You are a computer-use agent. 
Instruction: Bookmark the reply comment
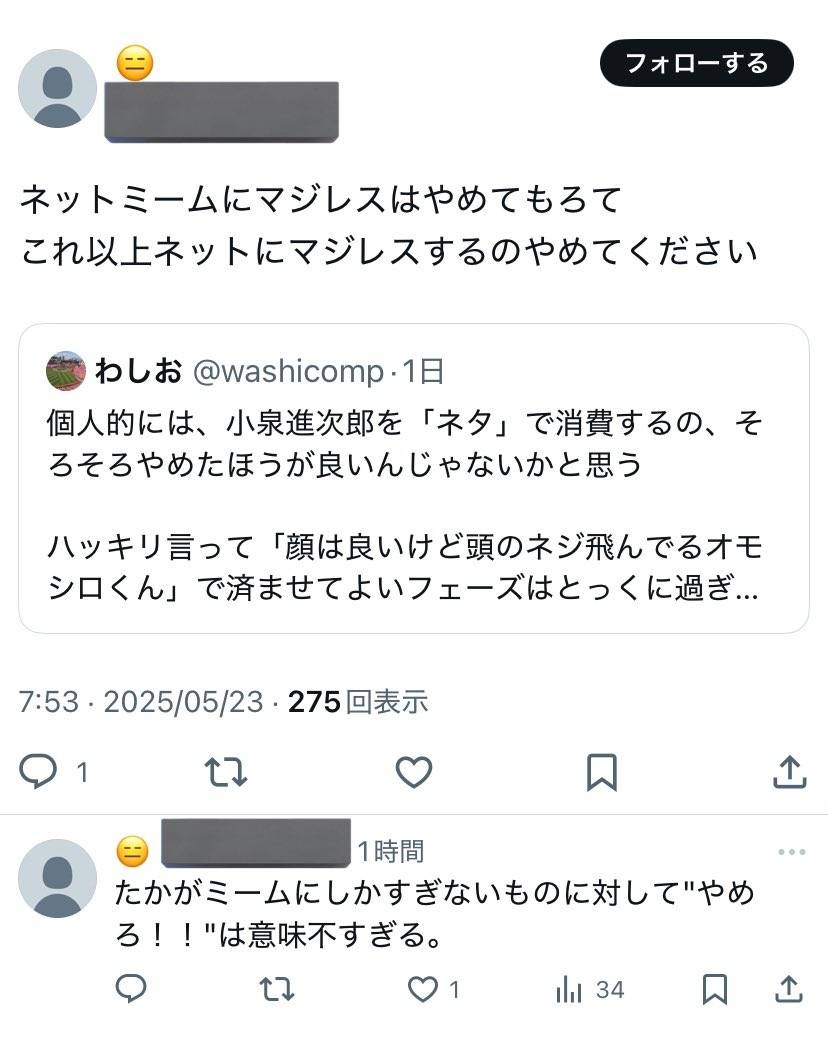point(714,989)
